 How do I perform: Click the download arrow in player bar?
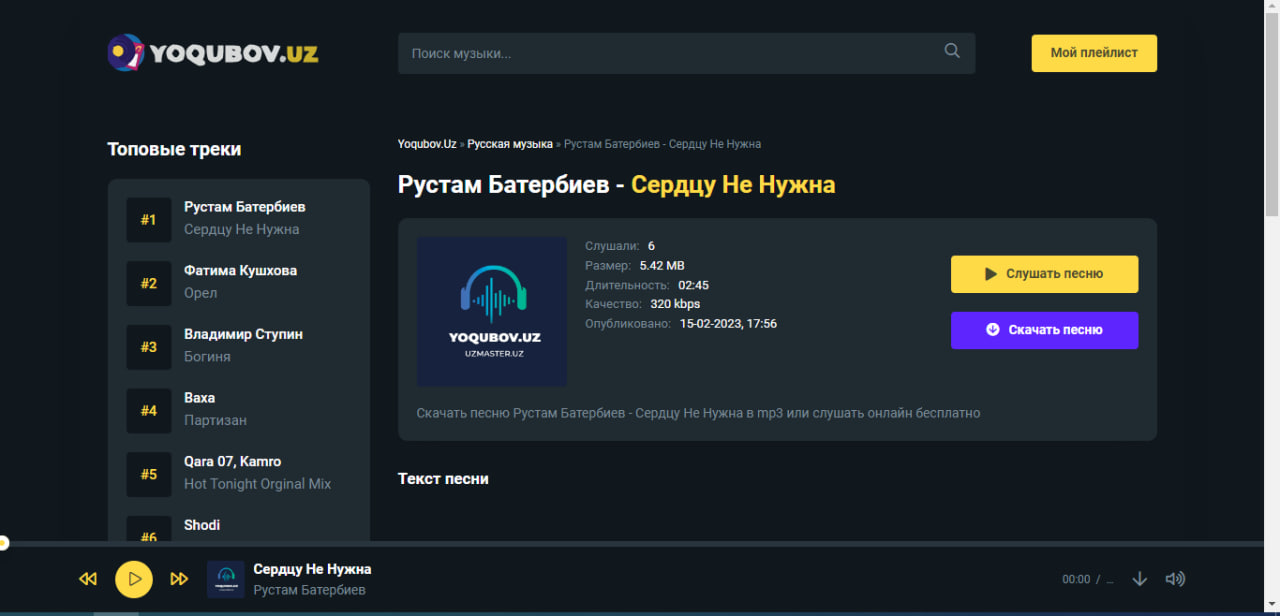tap(1139, 579)
